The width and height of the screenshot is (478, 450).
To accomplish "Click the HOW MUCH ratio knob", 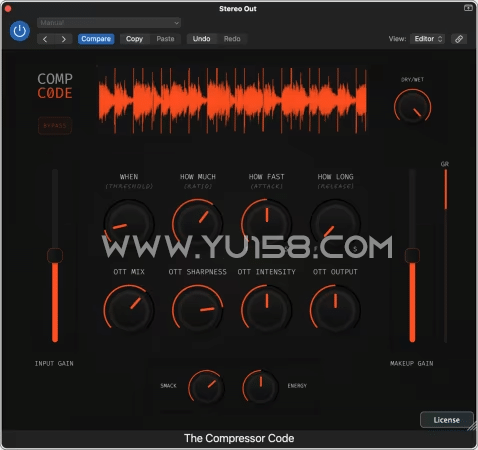I will [x=197, y=224].
